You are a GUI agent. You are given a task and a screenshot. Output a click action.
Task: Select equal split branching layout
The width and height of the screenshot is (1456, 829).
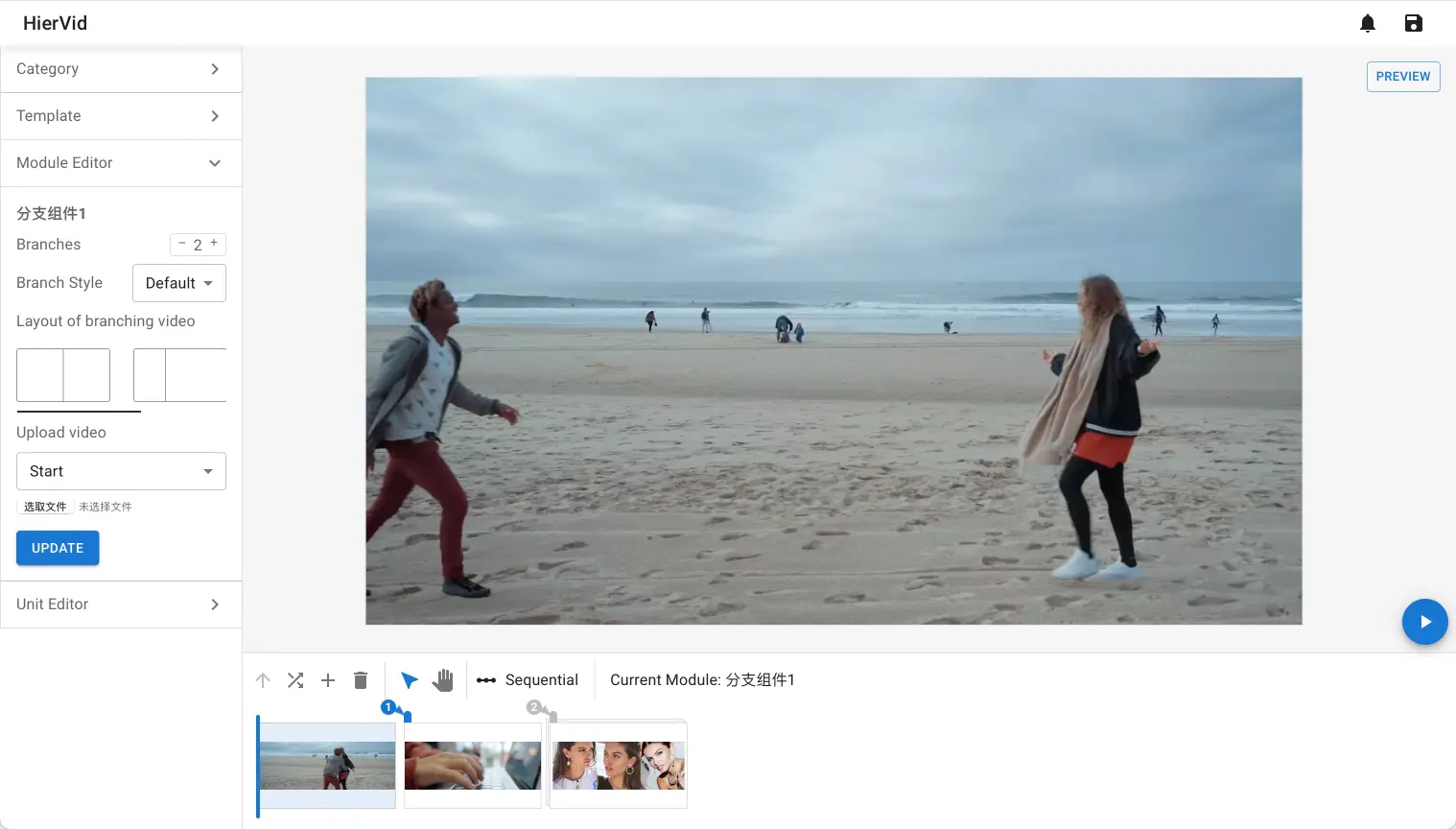(x=63, y=375)
